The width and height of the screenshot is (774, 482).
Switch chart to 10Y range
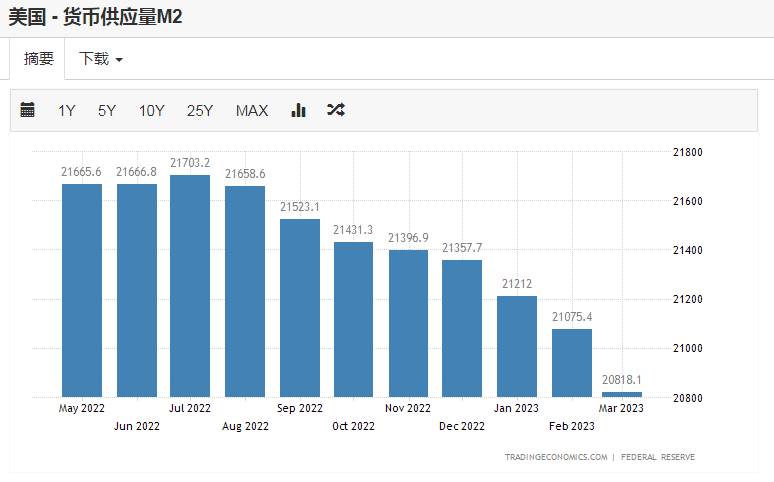click(x=151, y=111)
